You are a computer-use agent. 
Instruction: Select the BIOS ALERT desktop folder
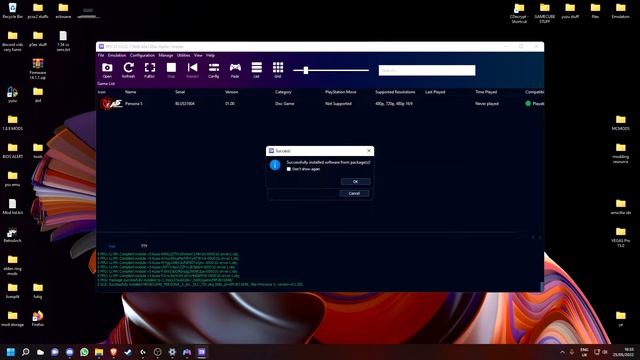13,150
